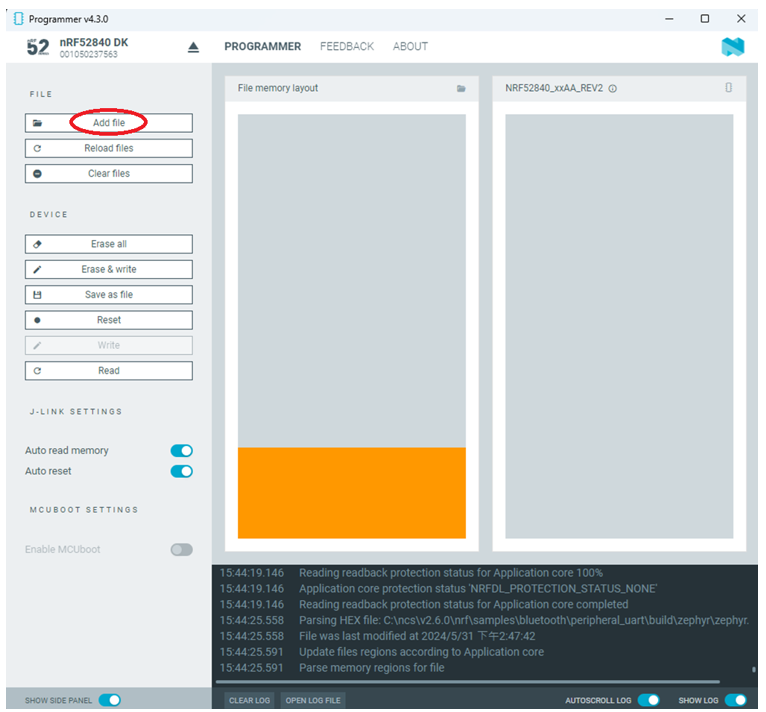Click Add file button

coord(109,123)
